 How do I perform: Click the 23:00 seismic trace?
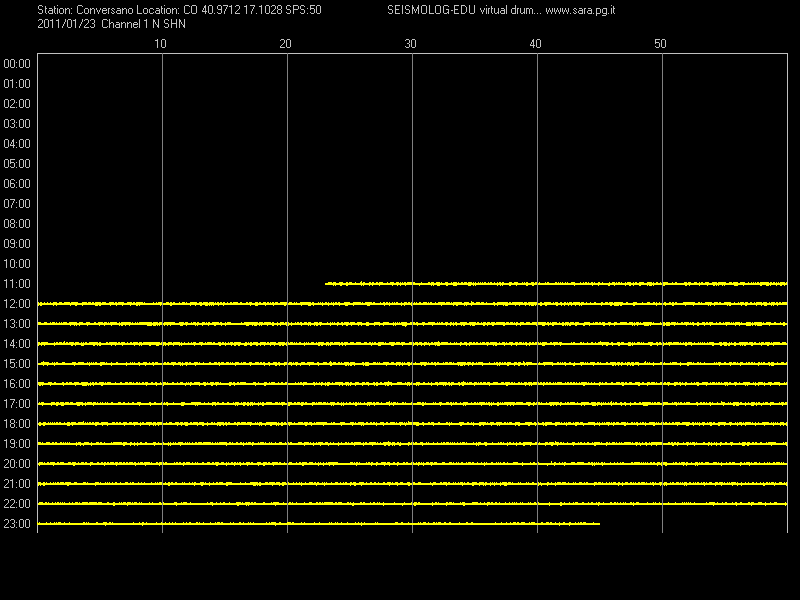tap(318, 523)
